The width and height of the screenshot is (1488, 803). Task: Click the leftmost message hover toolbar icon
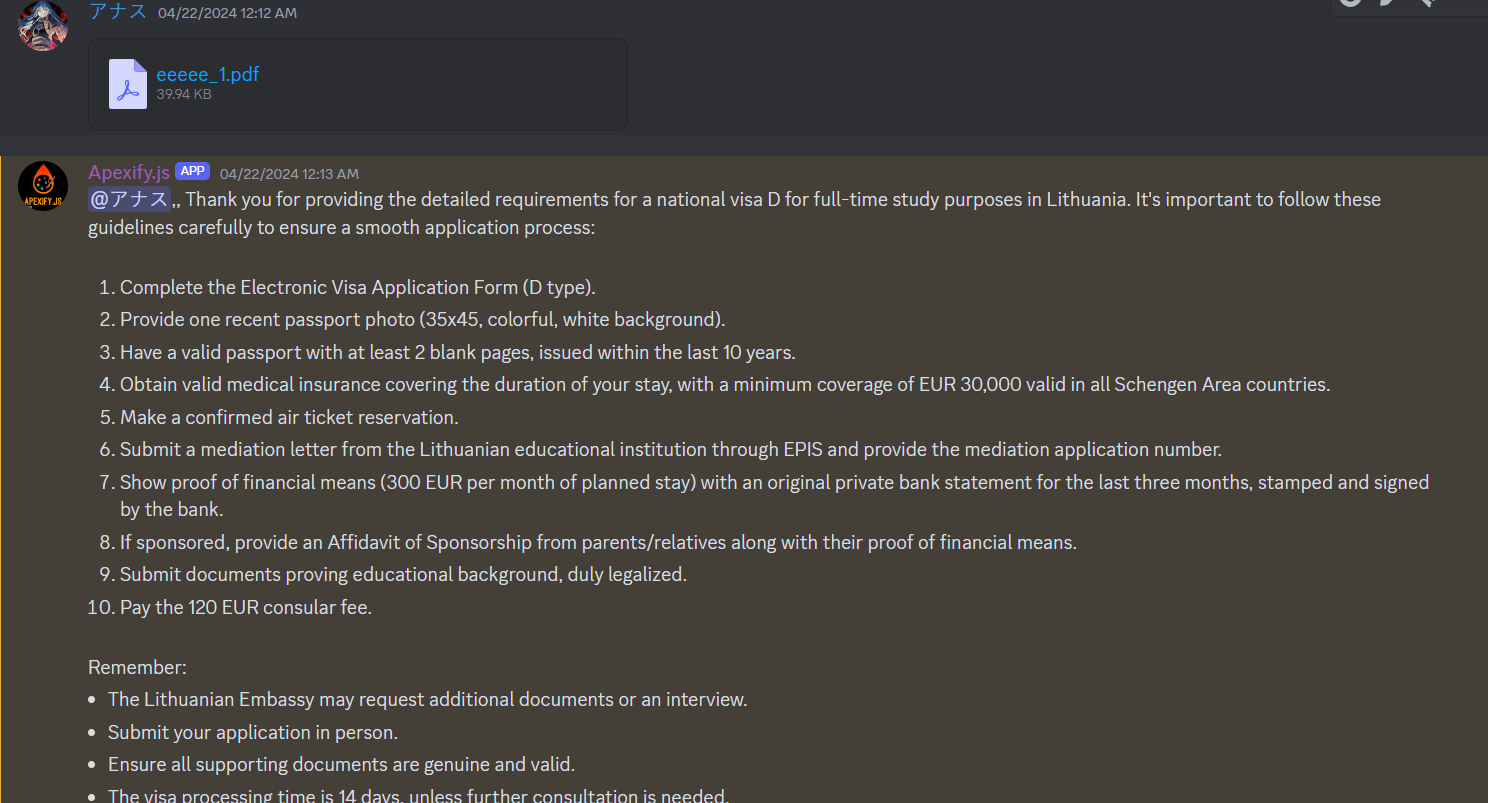click(1351, 3)
